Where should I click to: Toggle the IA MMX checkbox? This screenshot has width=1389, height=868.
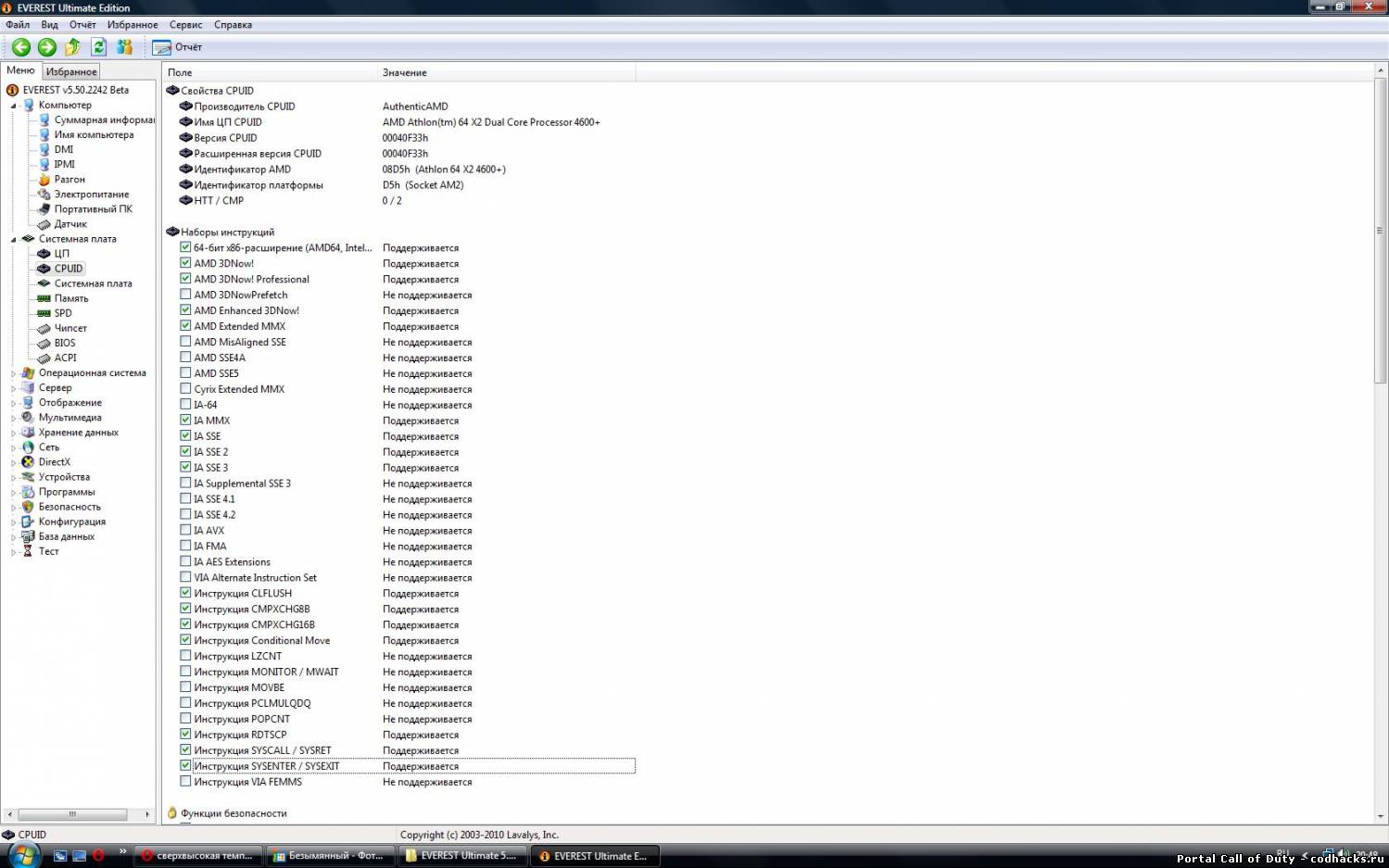click(185, 421)
